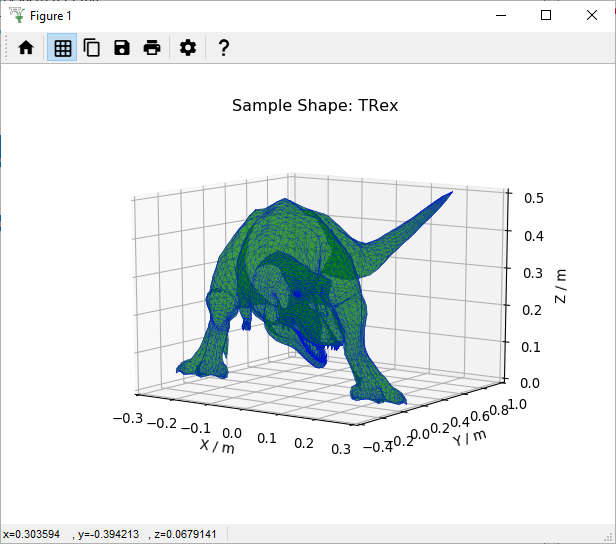Click the 'Z / m' axis label
616x544 pixels.
coord(561,286)
